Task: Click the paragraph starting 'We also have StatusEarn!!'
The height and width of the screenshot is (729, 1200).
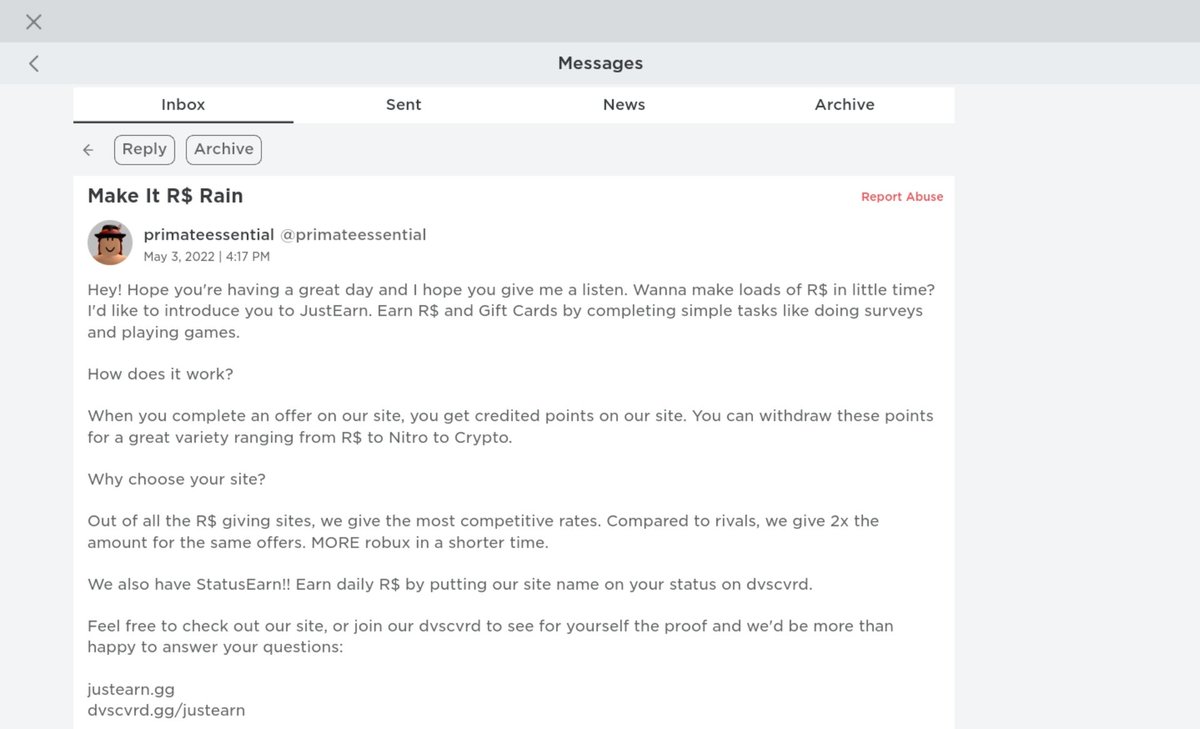Action: (x=450, y=585)
